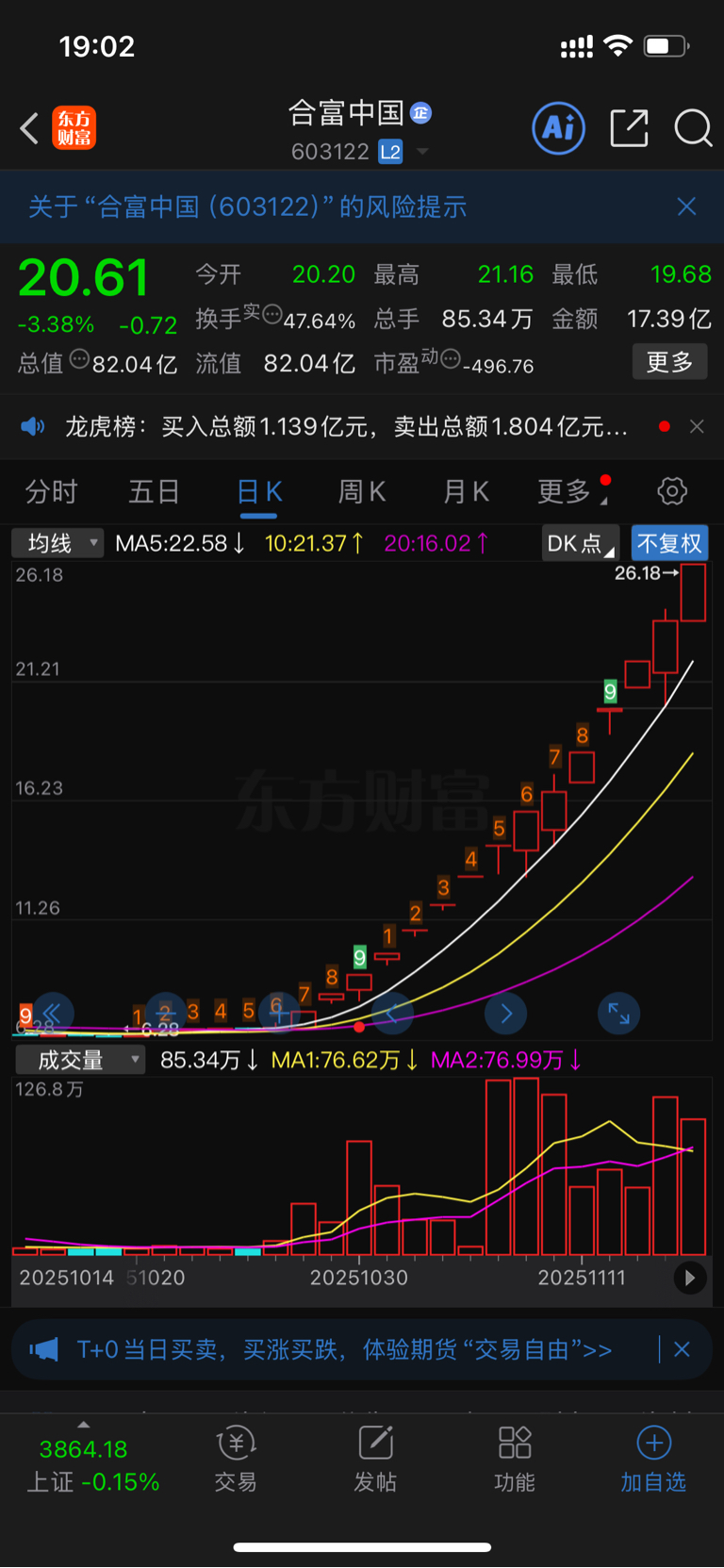Open the search magnifier icon

693,127
